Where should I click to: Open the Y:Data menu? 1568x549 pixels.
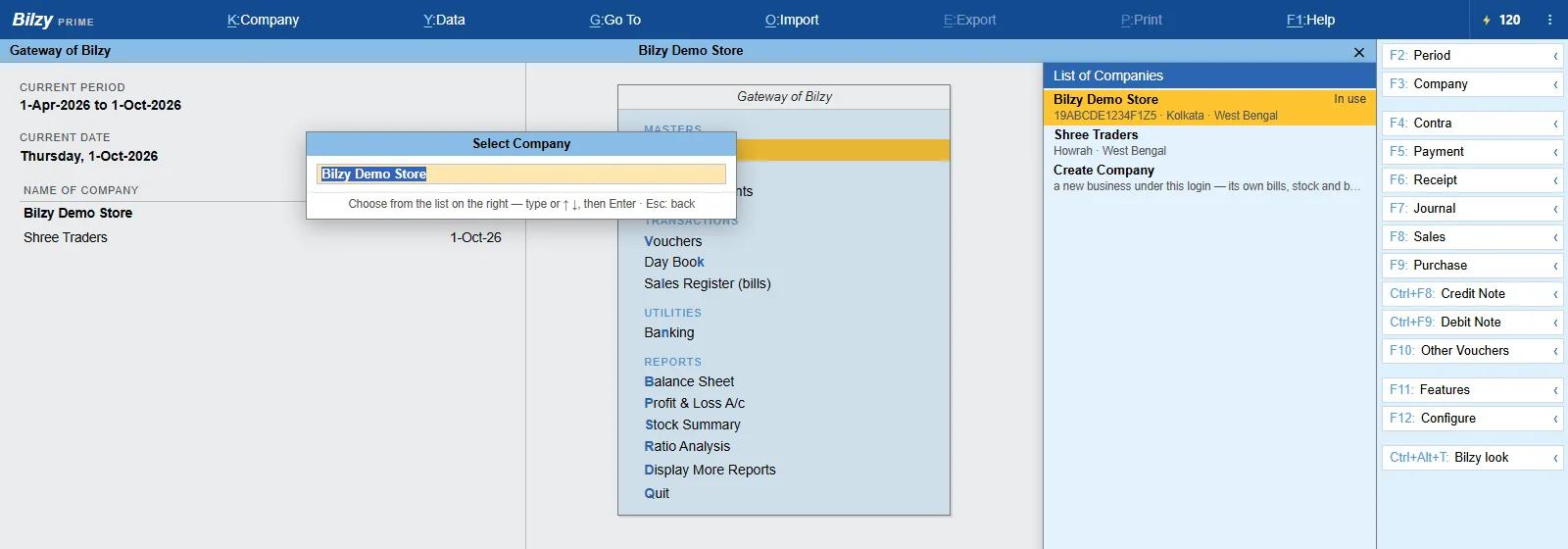[444, 20]
